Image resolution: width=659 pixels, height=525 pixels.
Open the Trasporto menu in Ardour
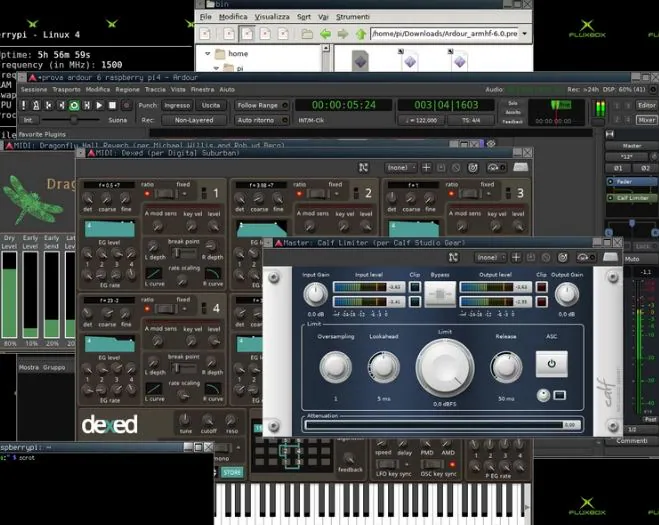(x=66, y=90)
